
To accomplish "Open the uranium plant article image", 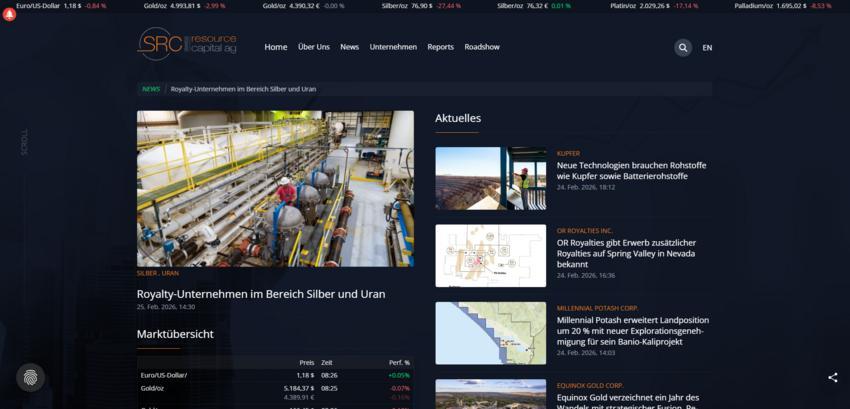I will pos(275,189).
